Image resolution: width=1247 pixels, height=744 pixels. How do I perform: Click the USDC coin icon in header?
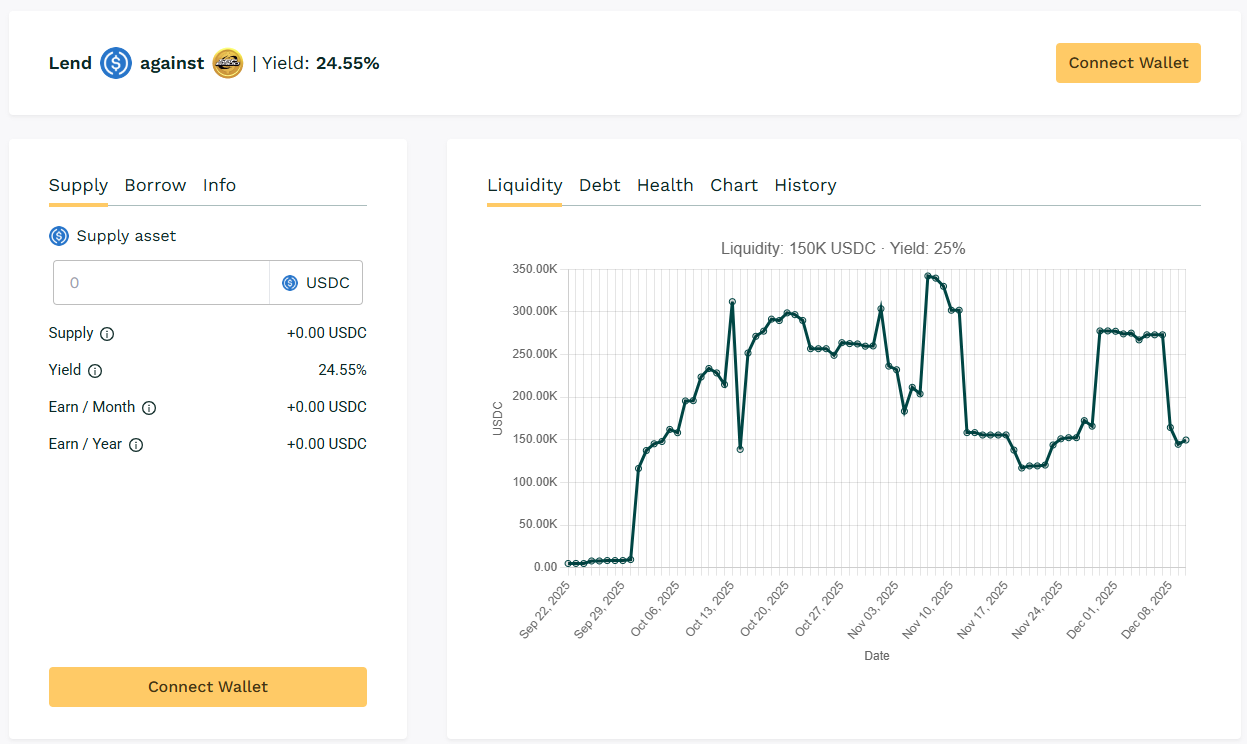(x=116, y=63)
